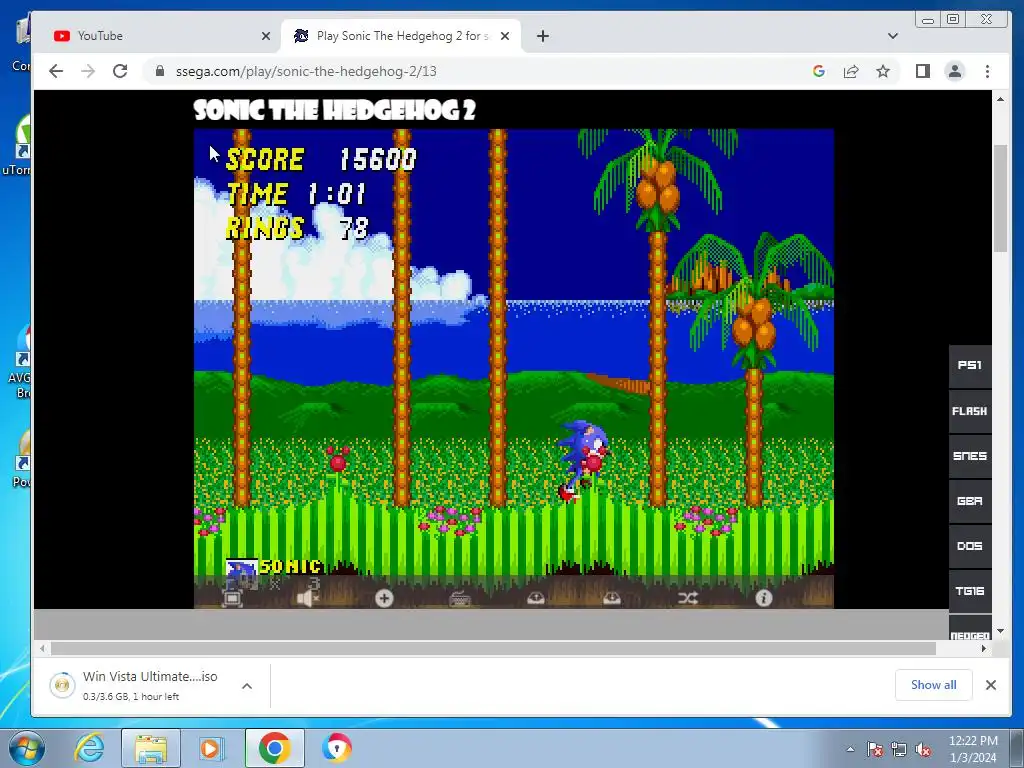Click the Chrome taskbar icon
This screenshot has width=1024, height=768.
(274, 748)
